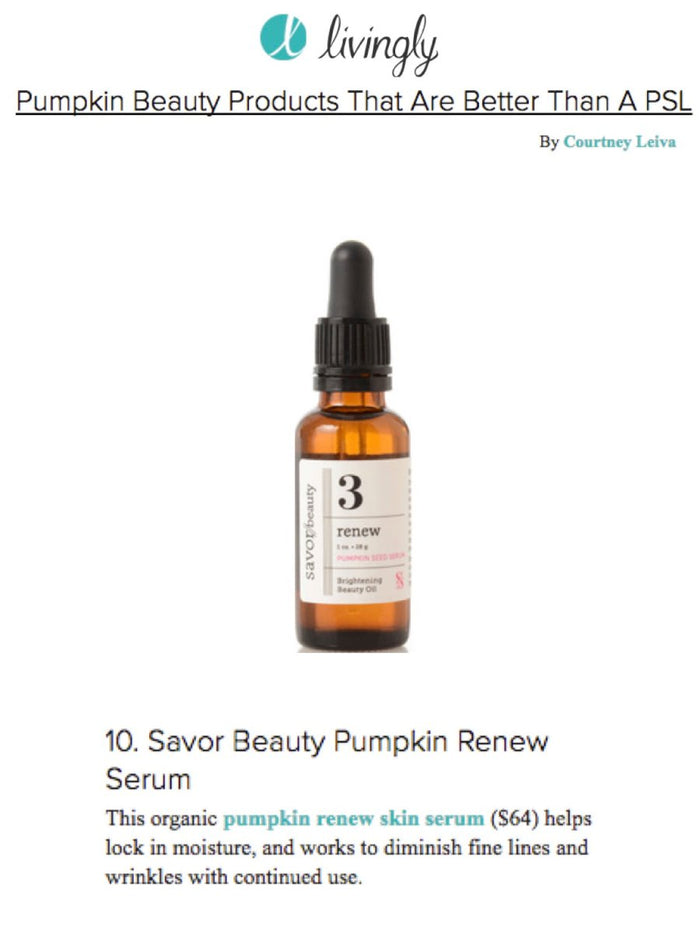Screen dimensions: 700x933
Task: Click the large number 3 on bottle label
Action: 351,491
